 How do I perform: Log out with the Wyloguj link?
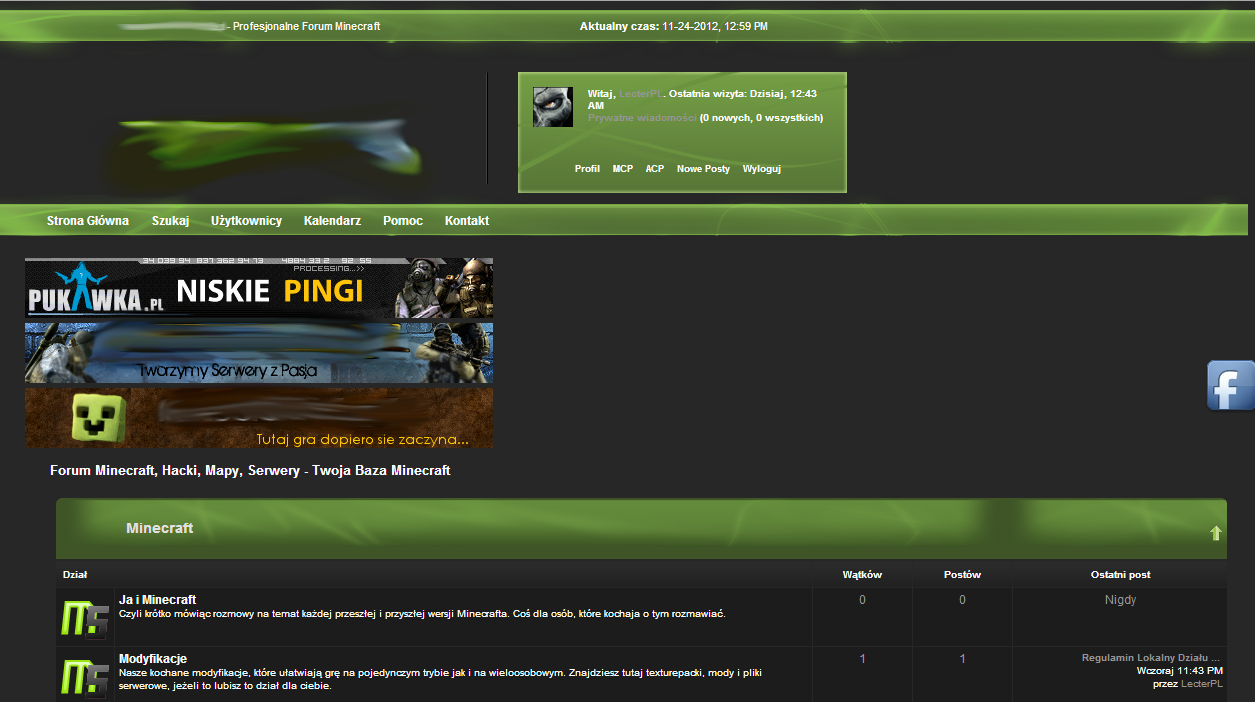[761, 169]
